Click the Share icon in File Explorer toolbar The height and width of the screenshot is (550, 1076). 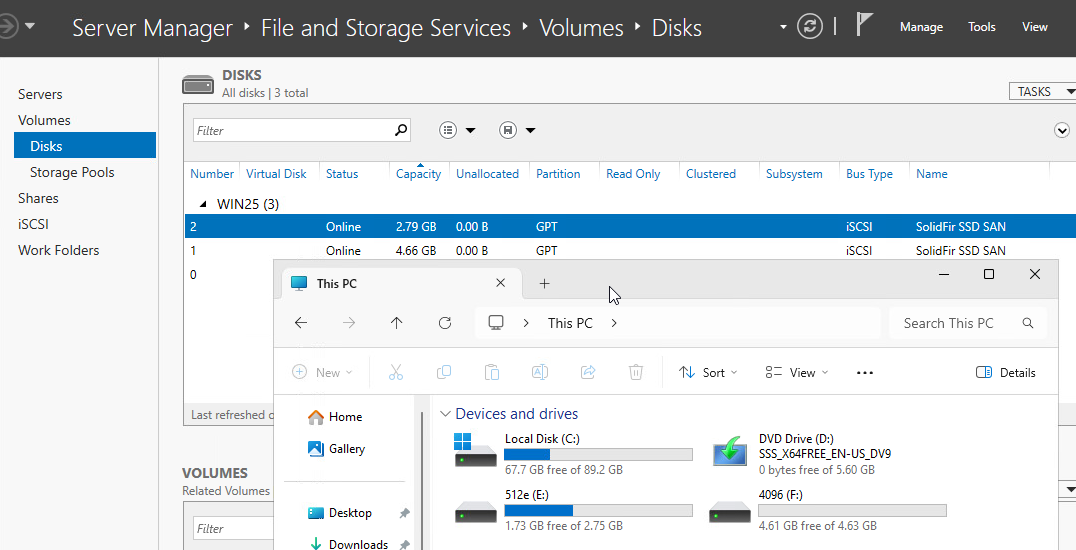588,372
